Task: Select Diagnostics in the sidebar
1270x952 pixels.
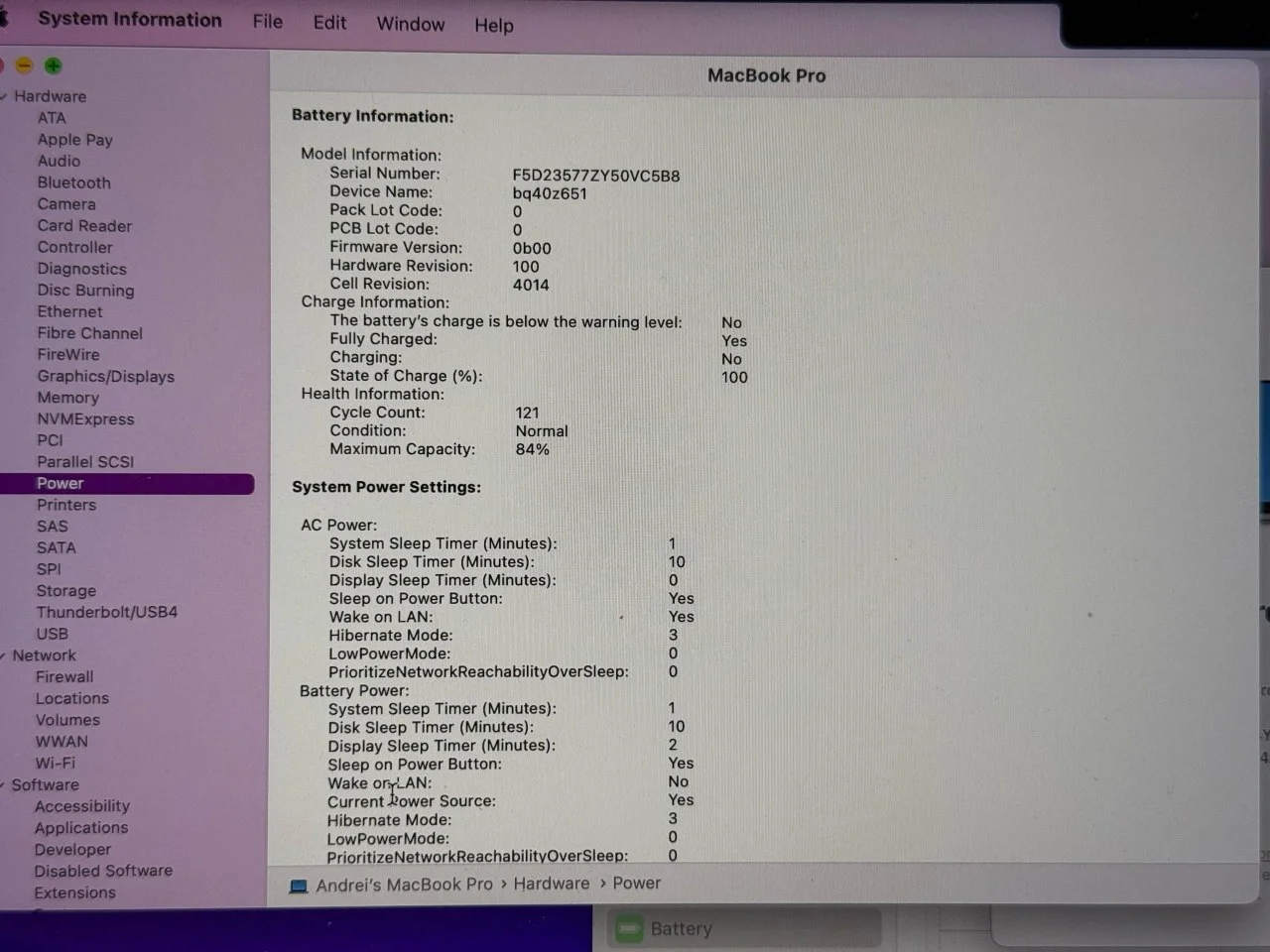Action: click(82, 269)
